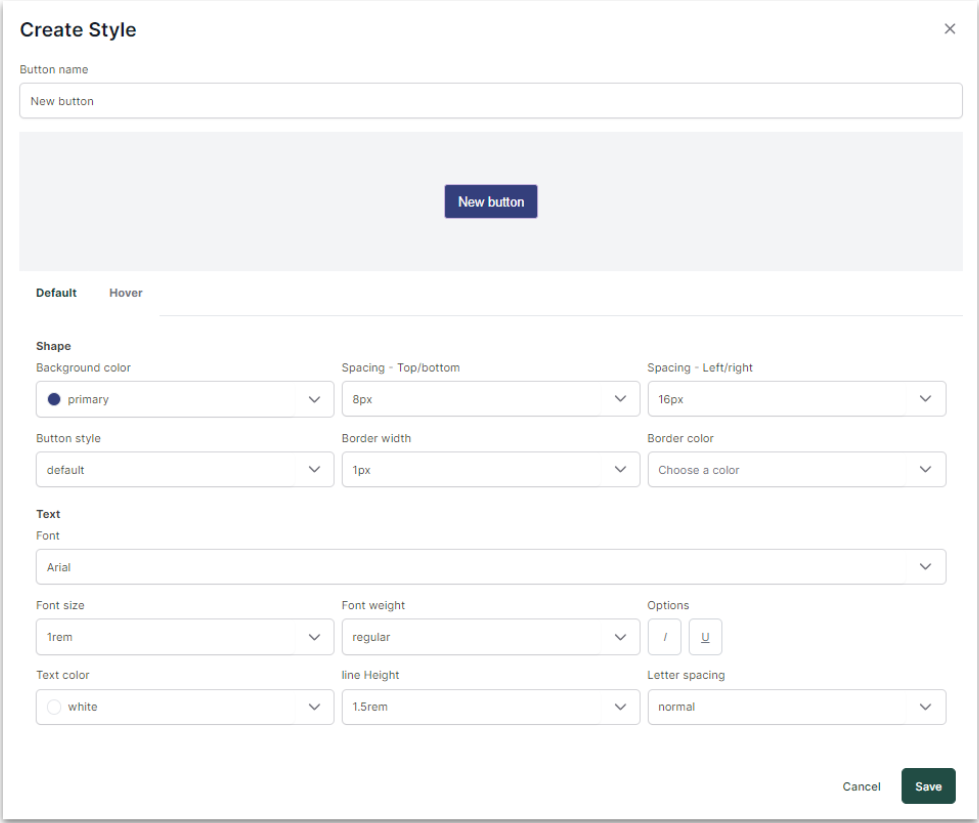Open the Border width dropdown chevron
The image size is (979, 823).
pyautogui.click(x=620, y=469)
